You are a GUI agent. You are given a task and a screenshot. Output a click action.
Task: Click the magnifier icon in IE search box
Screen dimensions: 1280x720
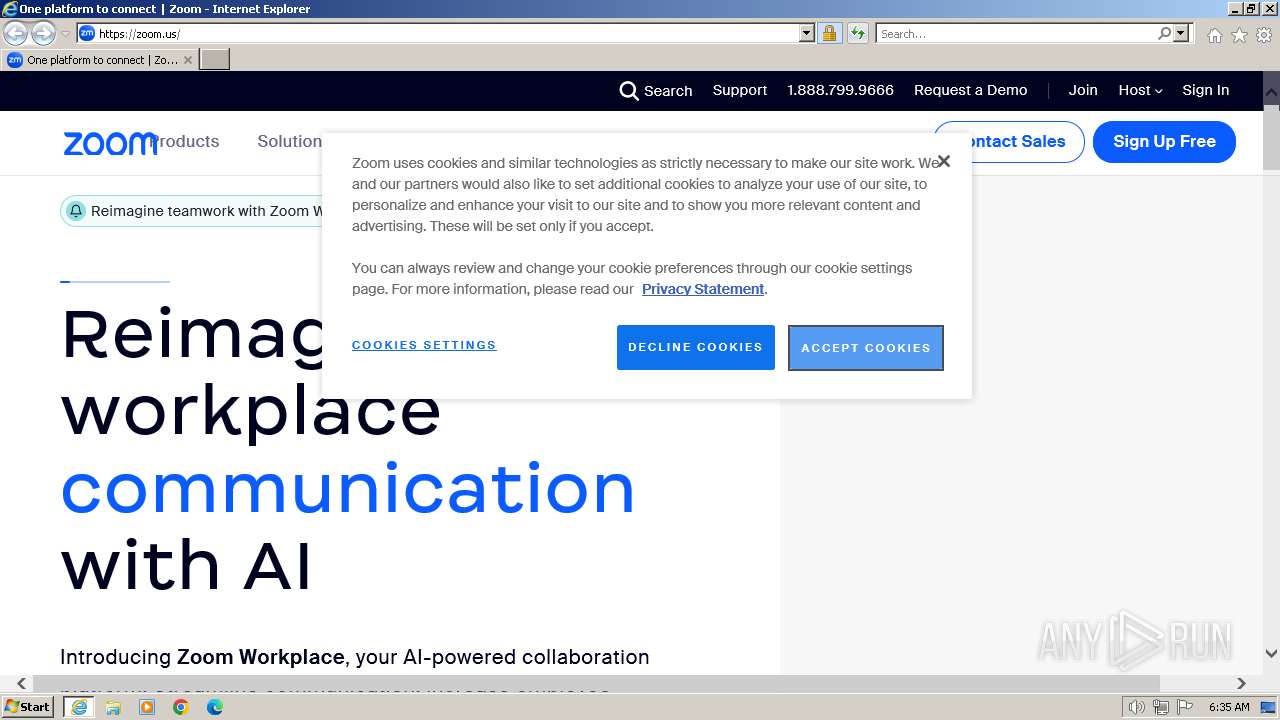pos(1164,33)
